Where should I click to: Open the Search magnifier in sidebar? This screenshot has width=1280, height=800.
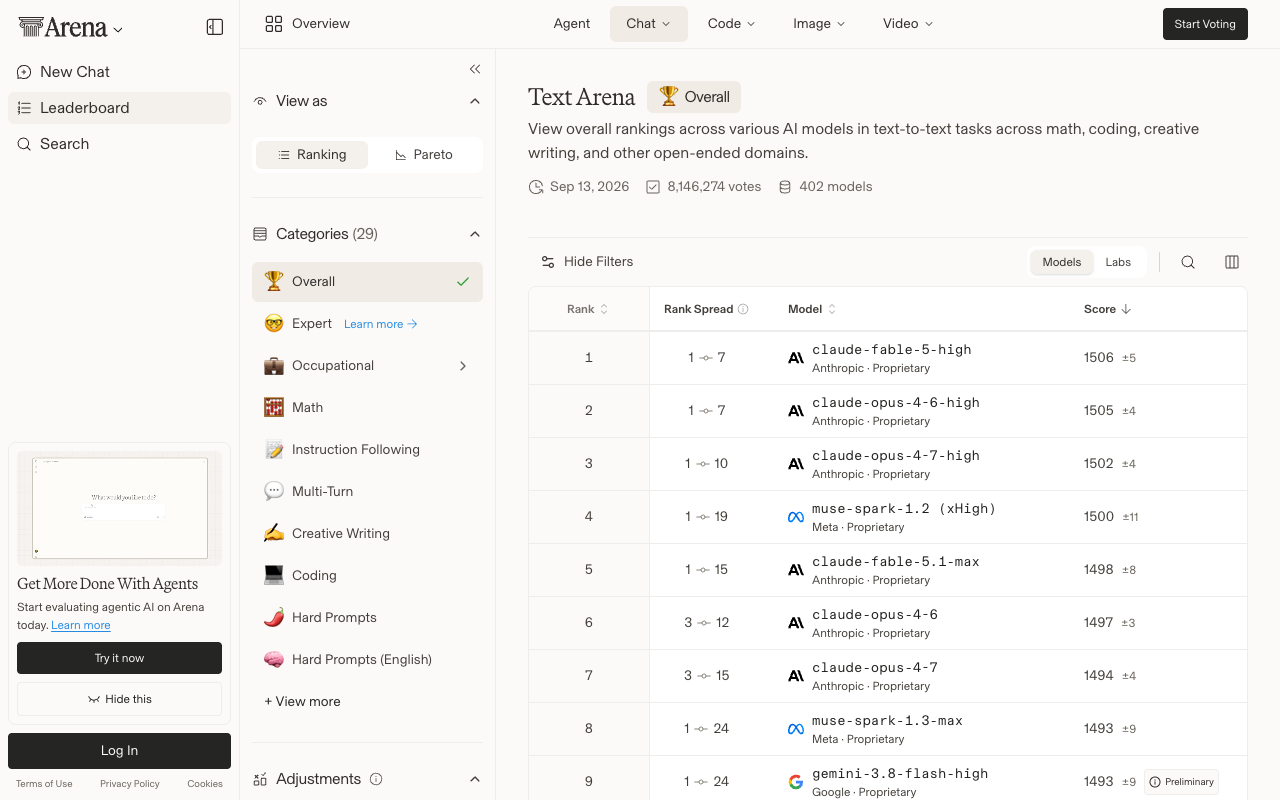(24, 144)
